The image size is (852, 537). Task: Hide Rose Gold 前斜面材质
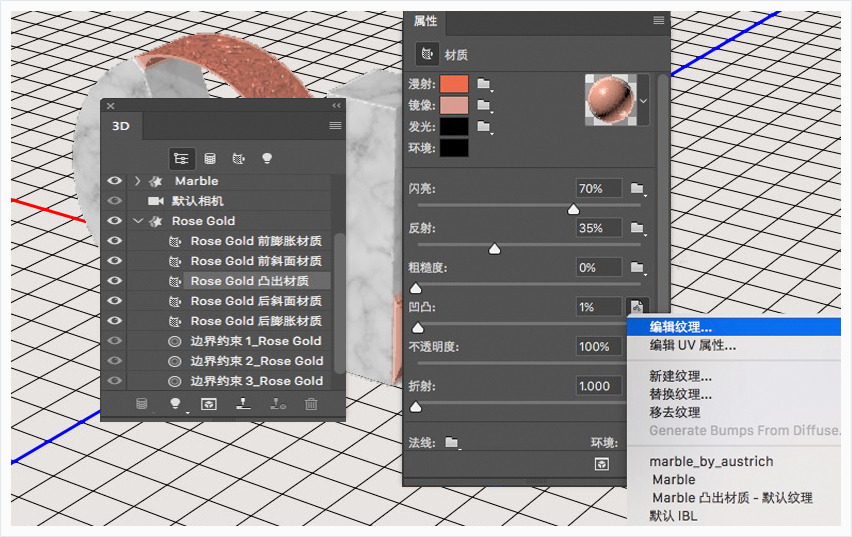(115, 261)
